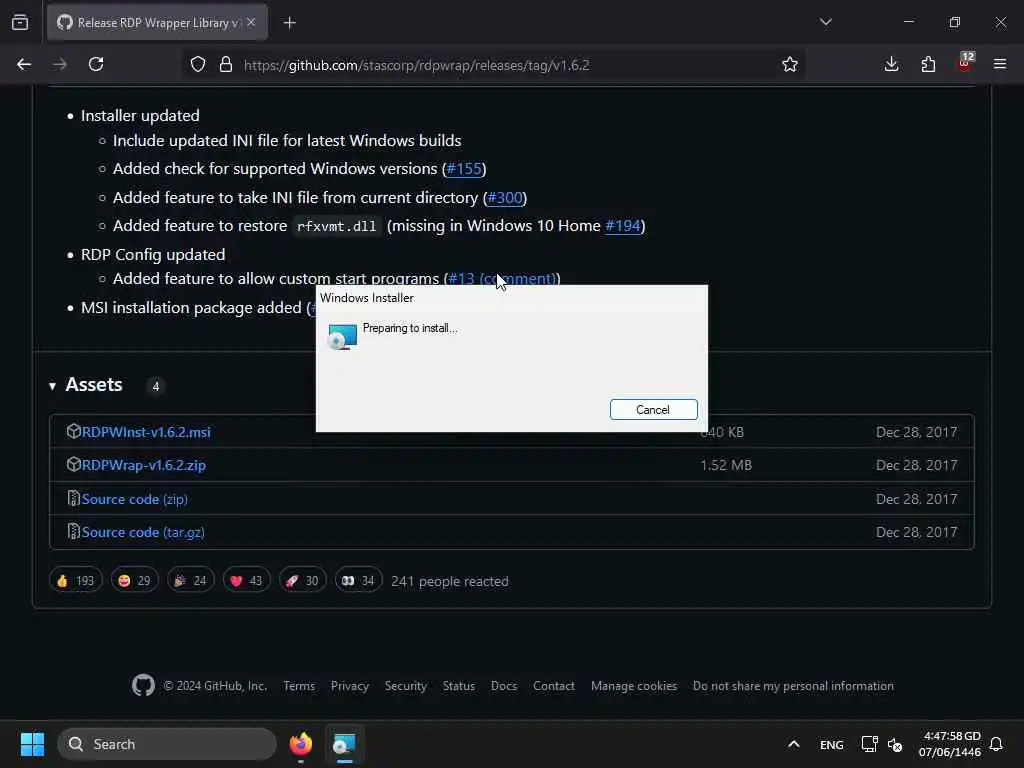The width and height of the screenshot is (1024, 768).
Task: Toggle thumbs up reaction with 193
Action: (76, 581)
